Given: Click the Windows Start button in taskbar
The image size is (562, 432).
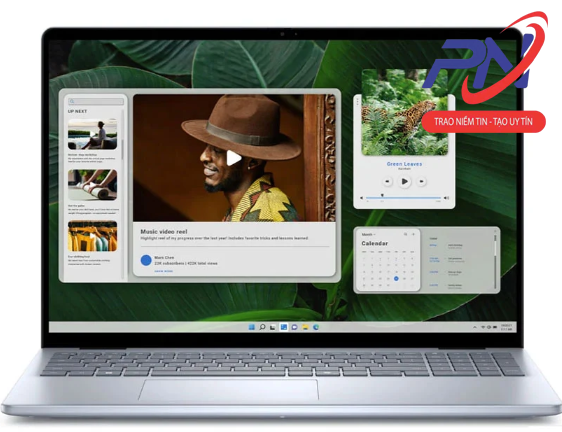Looking at the screenshot, I should click(x=252, y=327).
